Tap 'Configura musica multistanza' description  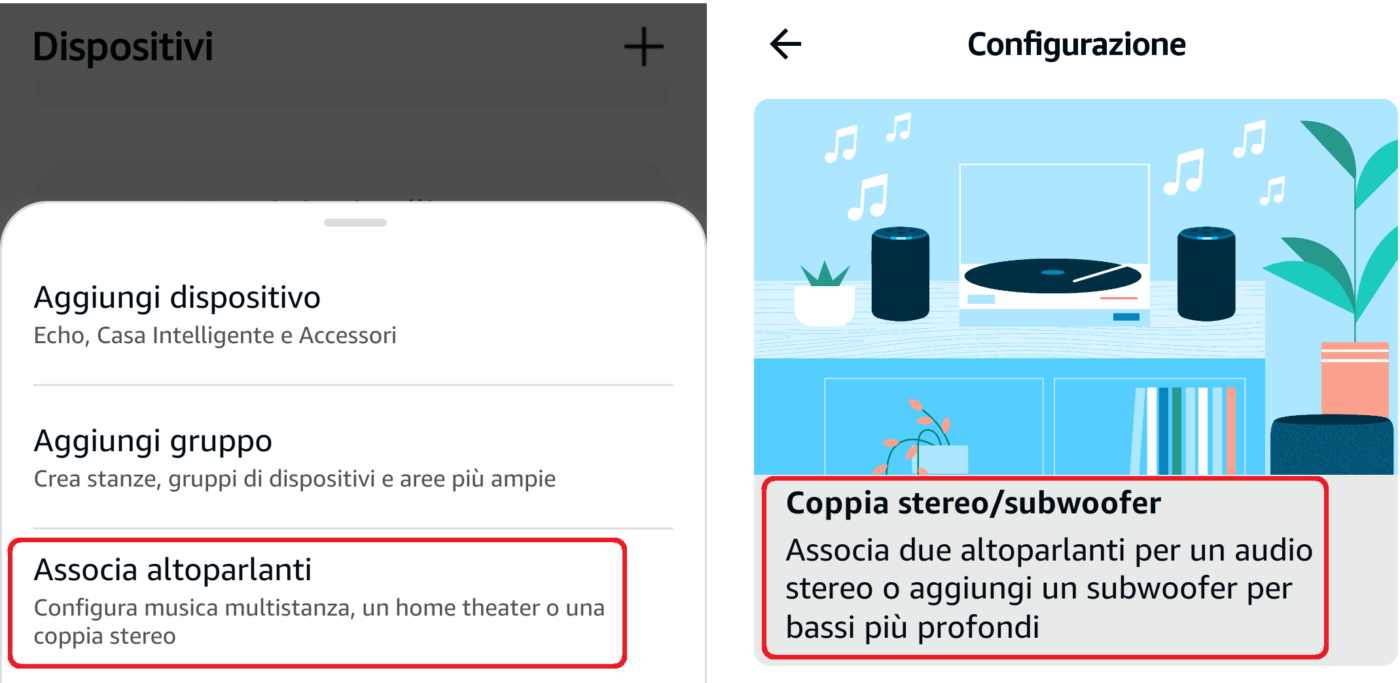click(x=319, y=621)
